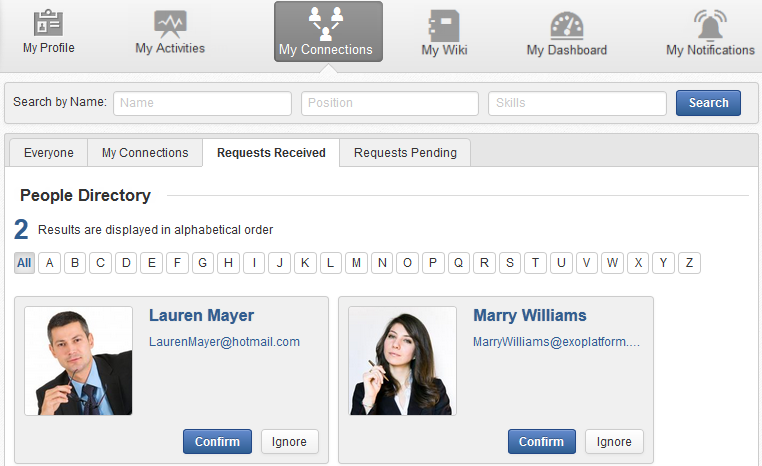Ignore Lauren Mayer's connection request
This screenshot has height=466, width=762.
pyautogui.click(x=290, y=442)
